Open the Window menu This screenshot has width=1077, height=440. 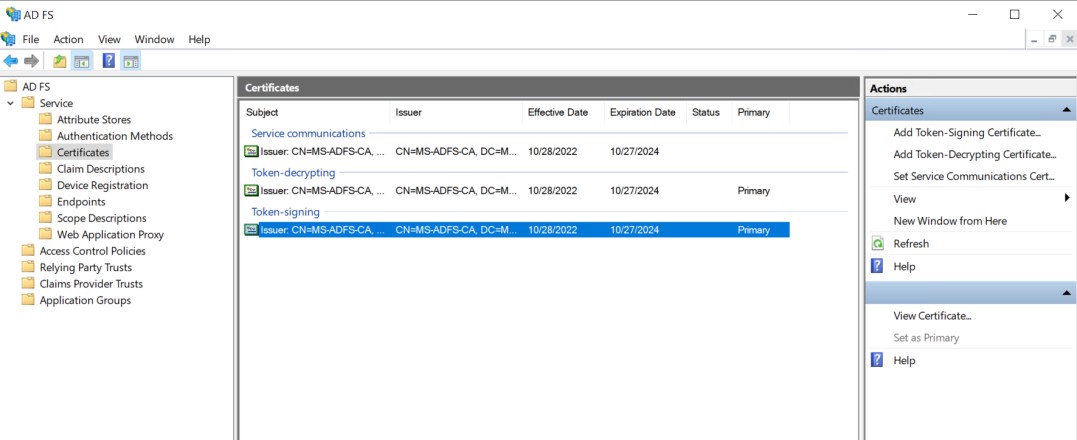tap(155, 39)
